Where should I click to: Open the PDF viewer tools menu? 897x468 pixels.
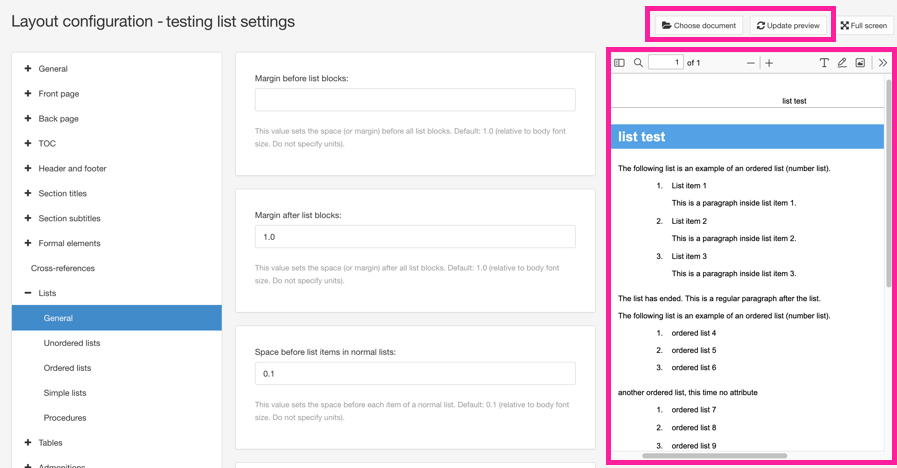(x=882, y=63)
